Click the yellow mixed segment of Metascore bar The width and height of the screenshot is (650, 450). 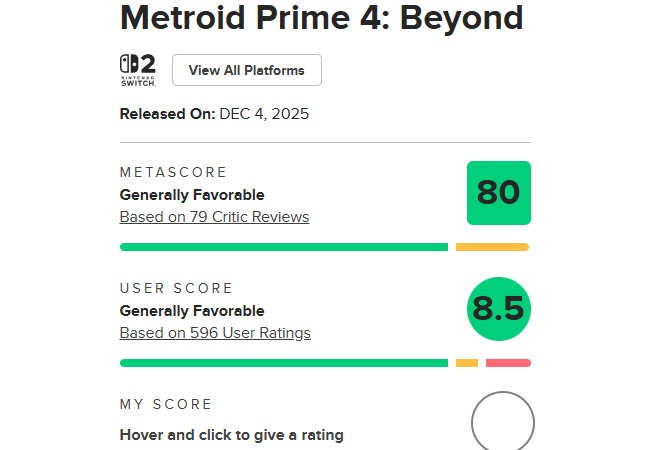[492, 247]
